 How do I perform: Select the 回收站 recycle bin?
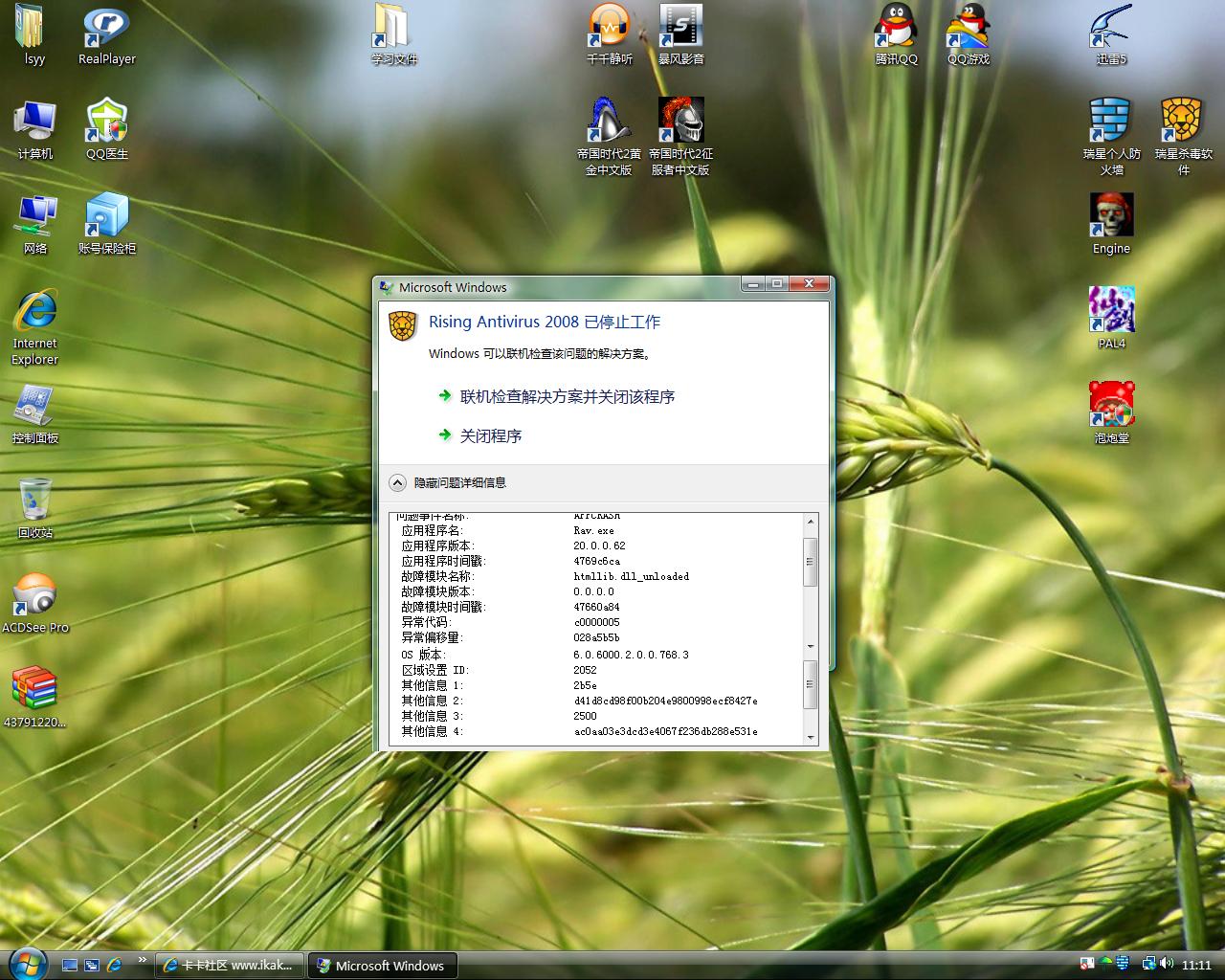point(34,508)
